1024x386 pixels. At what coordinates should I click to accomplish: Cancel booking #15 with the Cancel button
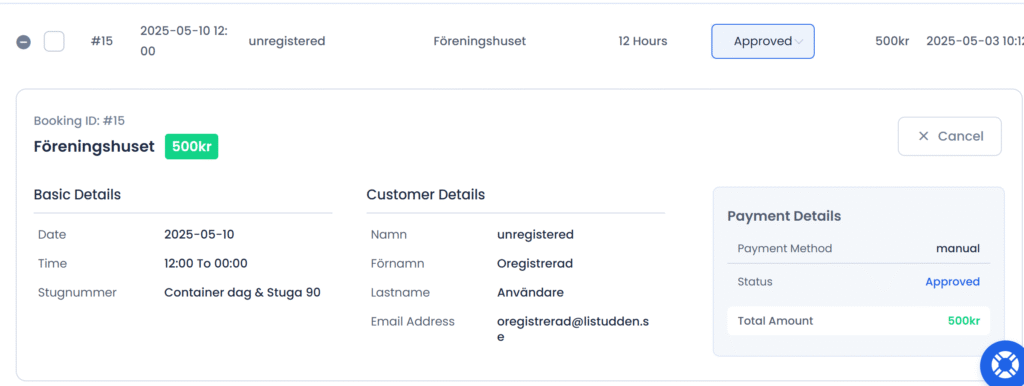(950, 137)
